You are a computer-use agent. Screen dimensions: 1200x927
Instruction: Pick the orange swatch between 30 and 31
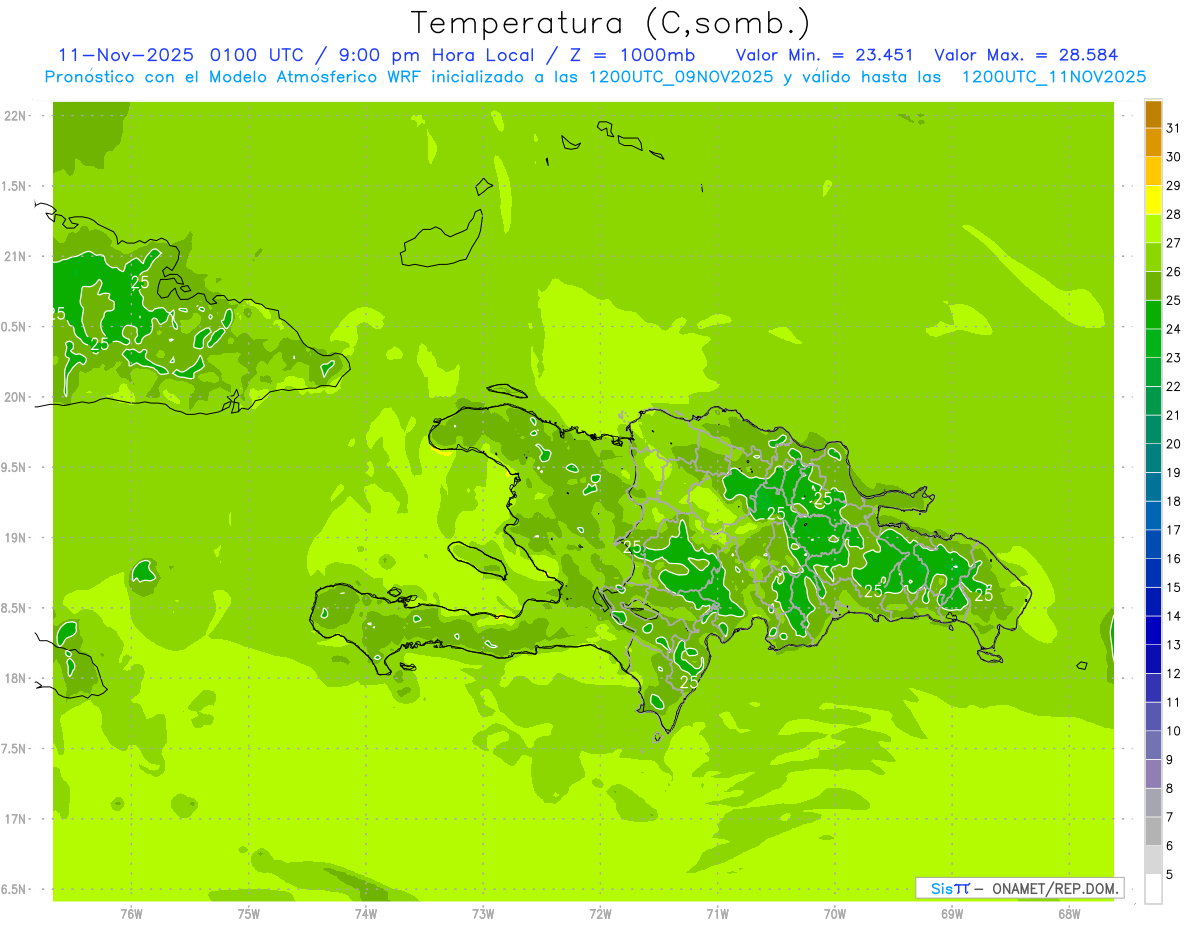click(x=1153, y=142)
